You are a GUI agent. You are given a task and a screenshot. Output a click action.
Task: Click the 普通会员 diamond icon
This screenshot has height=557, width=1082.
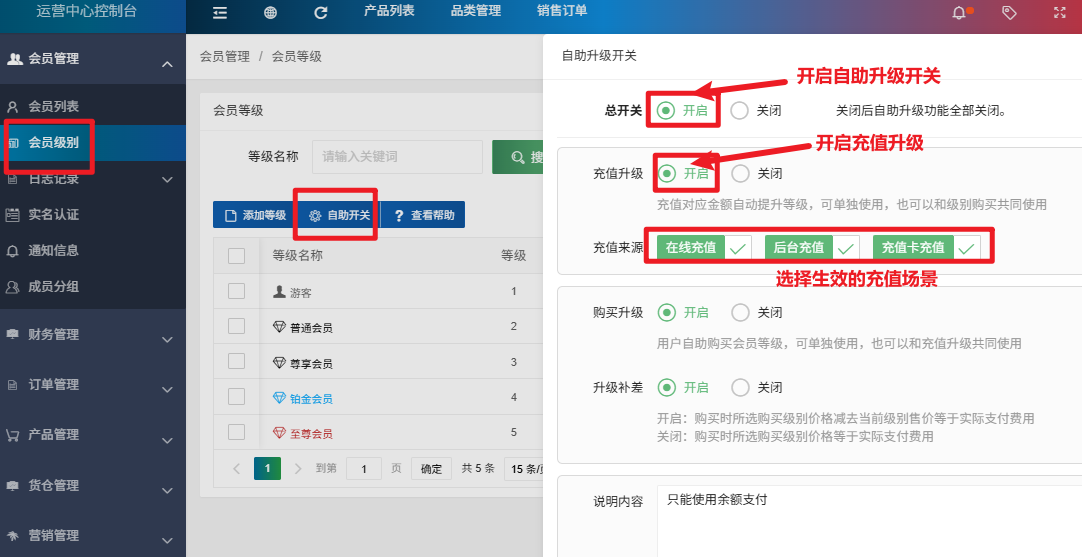[279, 327]
